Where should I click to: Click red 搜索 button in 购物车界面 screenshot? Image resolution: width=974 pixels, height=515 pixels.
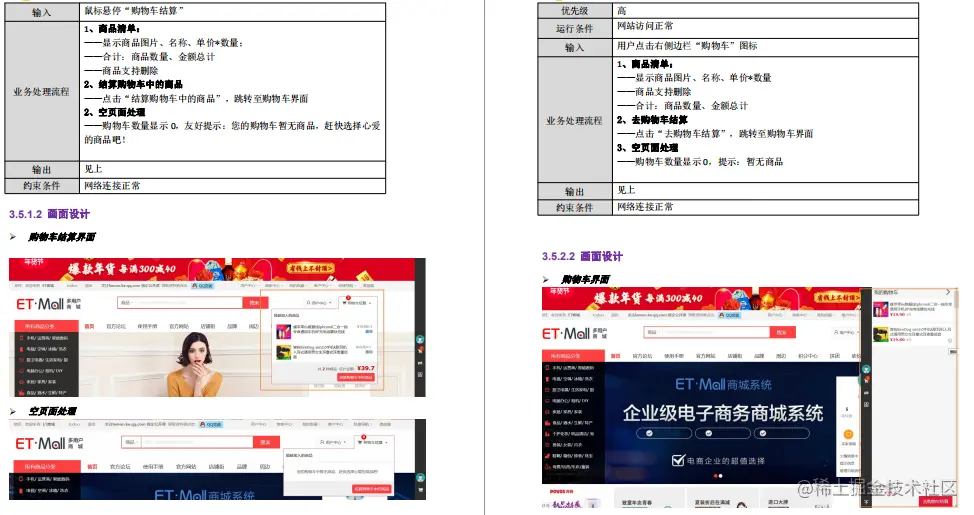pyautogui.click(x=782, y=332)
